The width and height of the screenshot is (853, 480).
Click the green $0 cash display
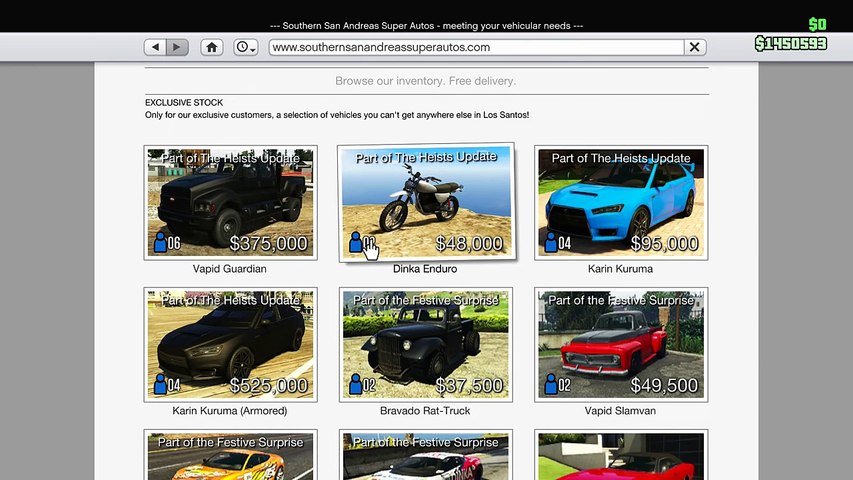pyautogui.click(x=817, y=24)
